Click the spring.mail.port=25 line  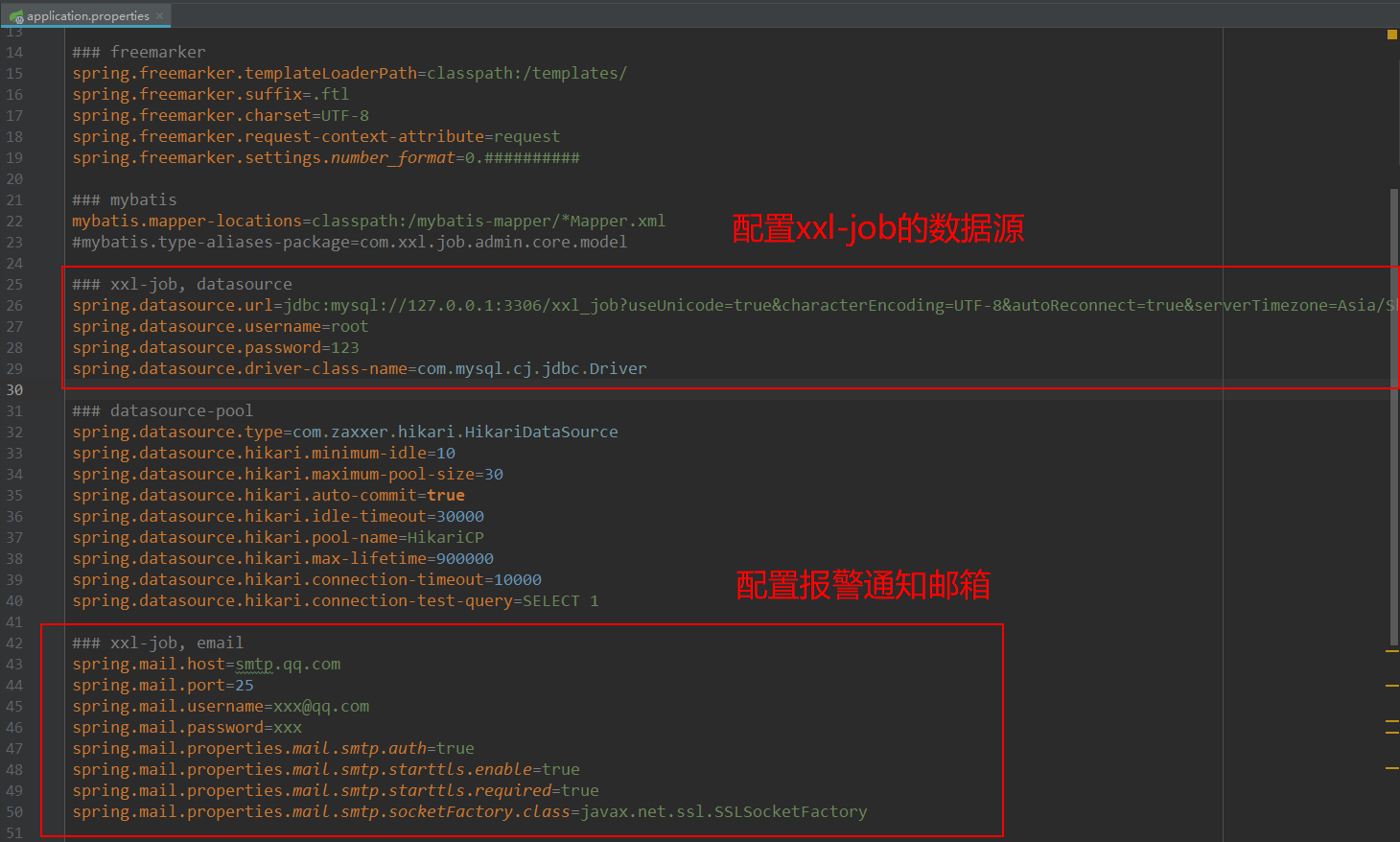tap(163, 685)
